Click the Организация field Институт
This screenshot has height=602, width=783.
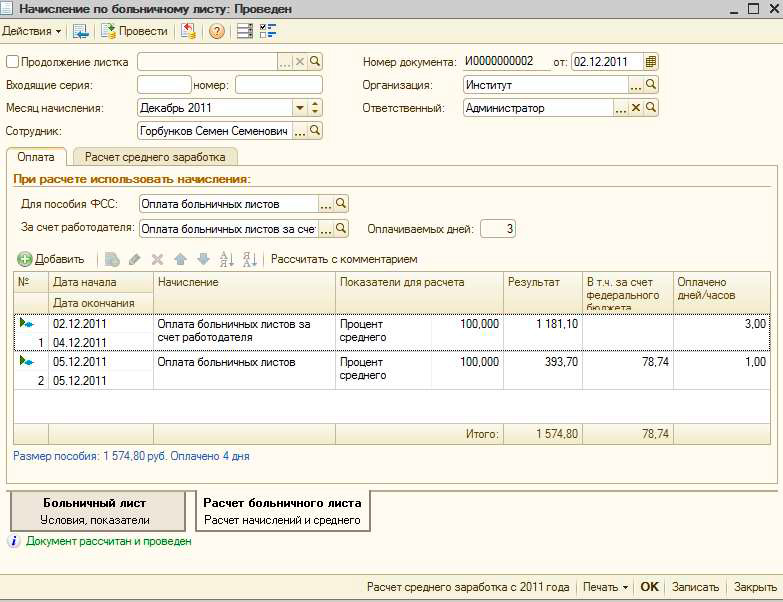click(x=545, y=85)
